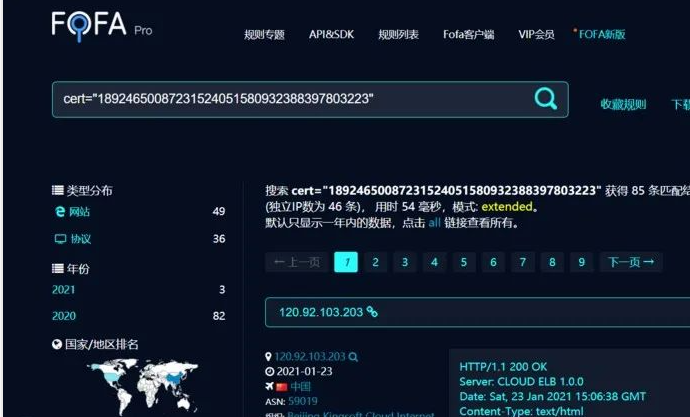Click the 年份 section heading
This screenshot has height=417, width=690.
[x=78, y=269]
